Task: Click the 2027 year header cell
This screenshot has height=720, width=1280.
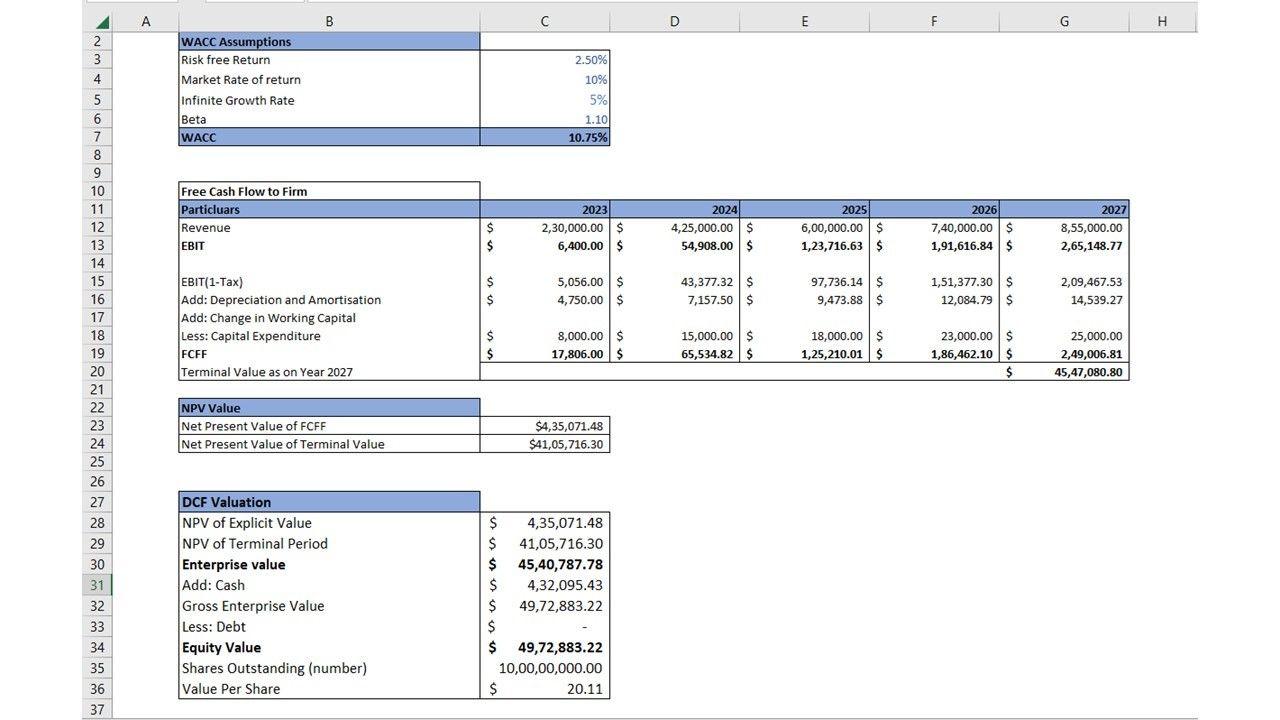Action: coord(1064,210)
